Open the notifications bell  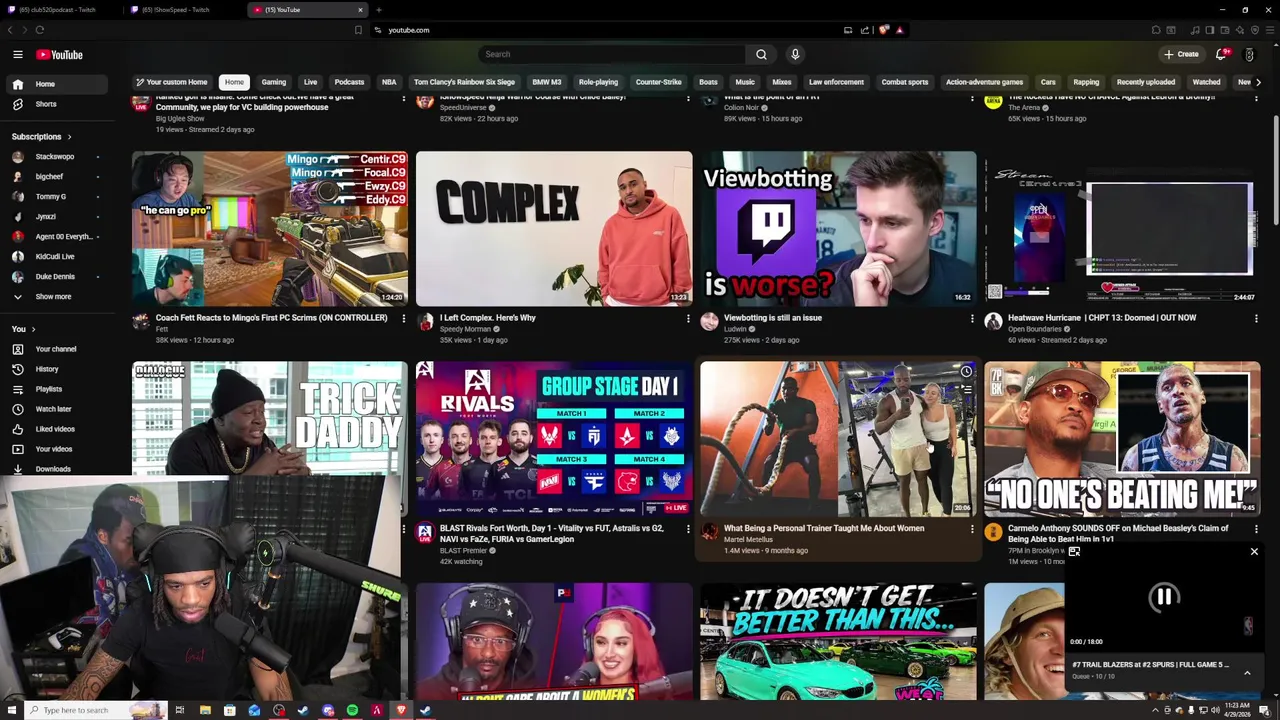tap(1221, 54)
